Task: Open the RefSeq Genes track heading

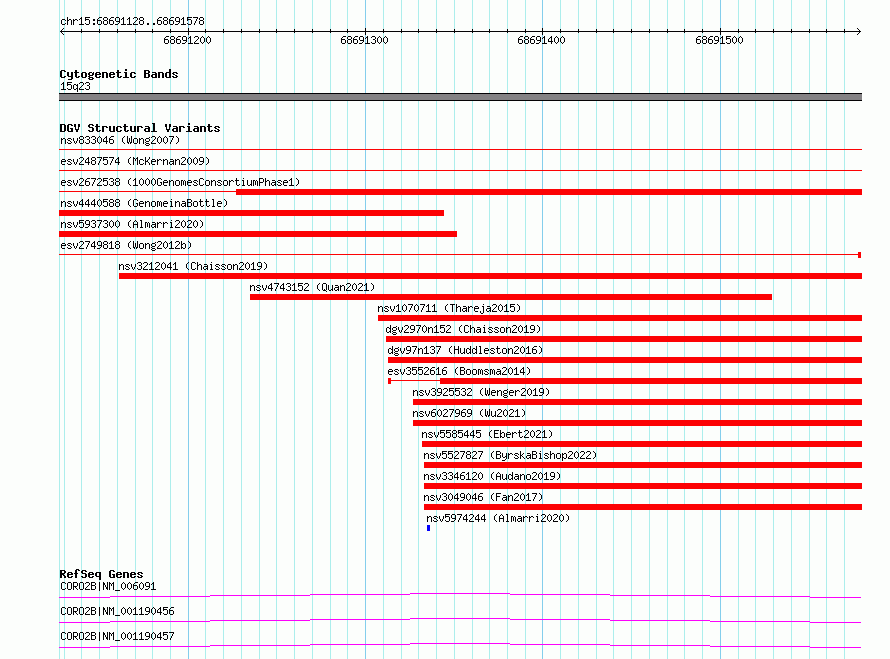Action: point(101,574)
